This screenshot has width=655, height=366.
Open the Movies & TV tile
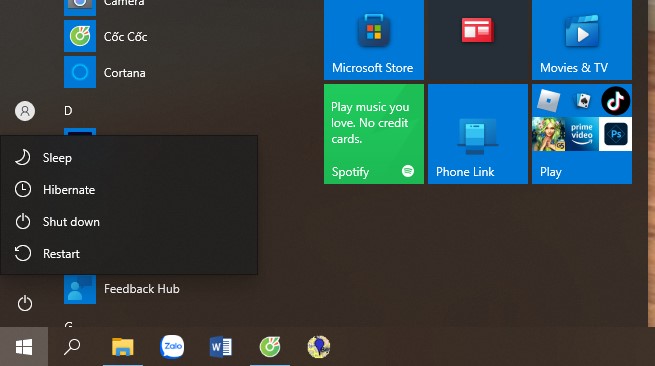click(x=582, y=40)
